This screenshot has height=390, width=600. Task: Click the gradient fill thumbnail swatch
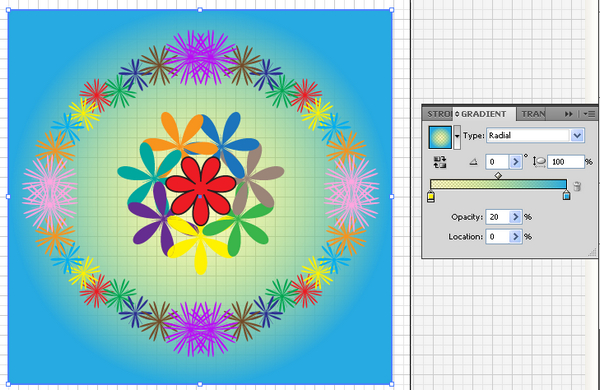(x=440, y=137)
